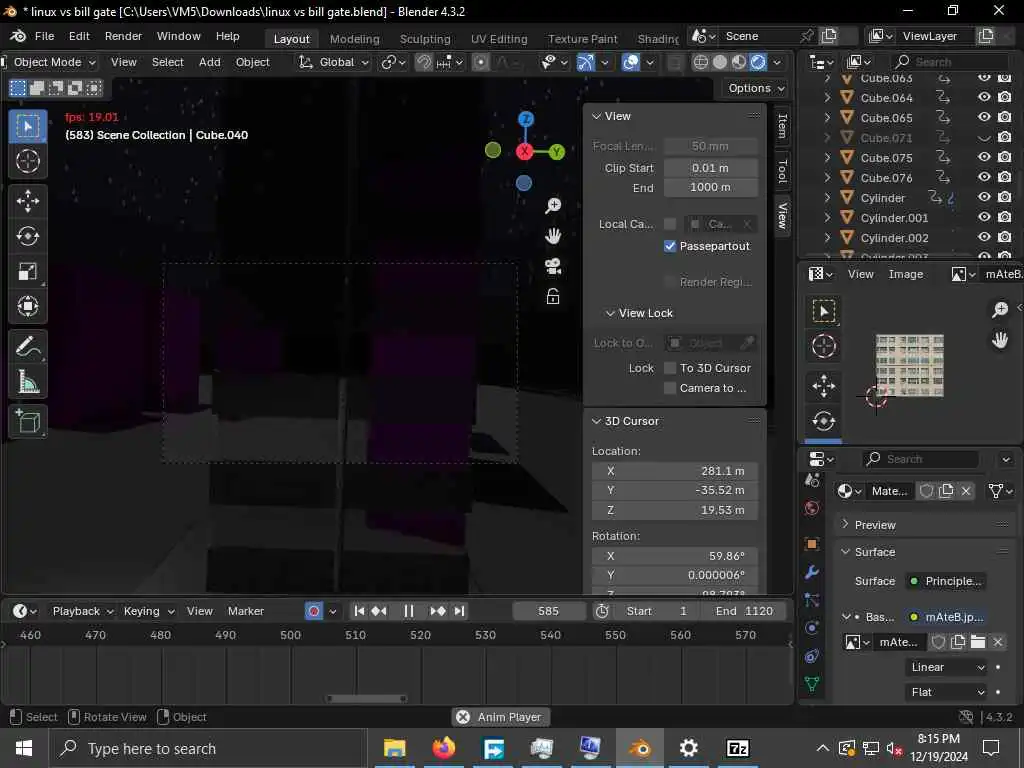This screenshot has height=768, width=1024.
Task: Select rendered viewport shading
Action: [758, 62]
